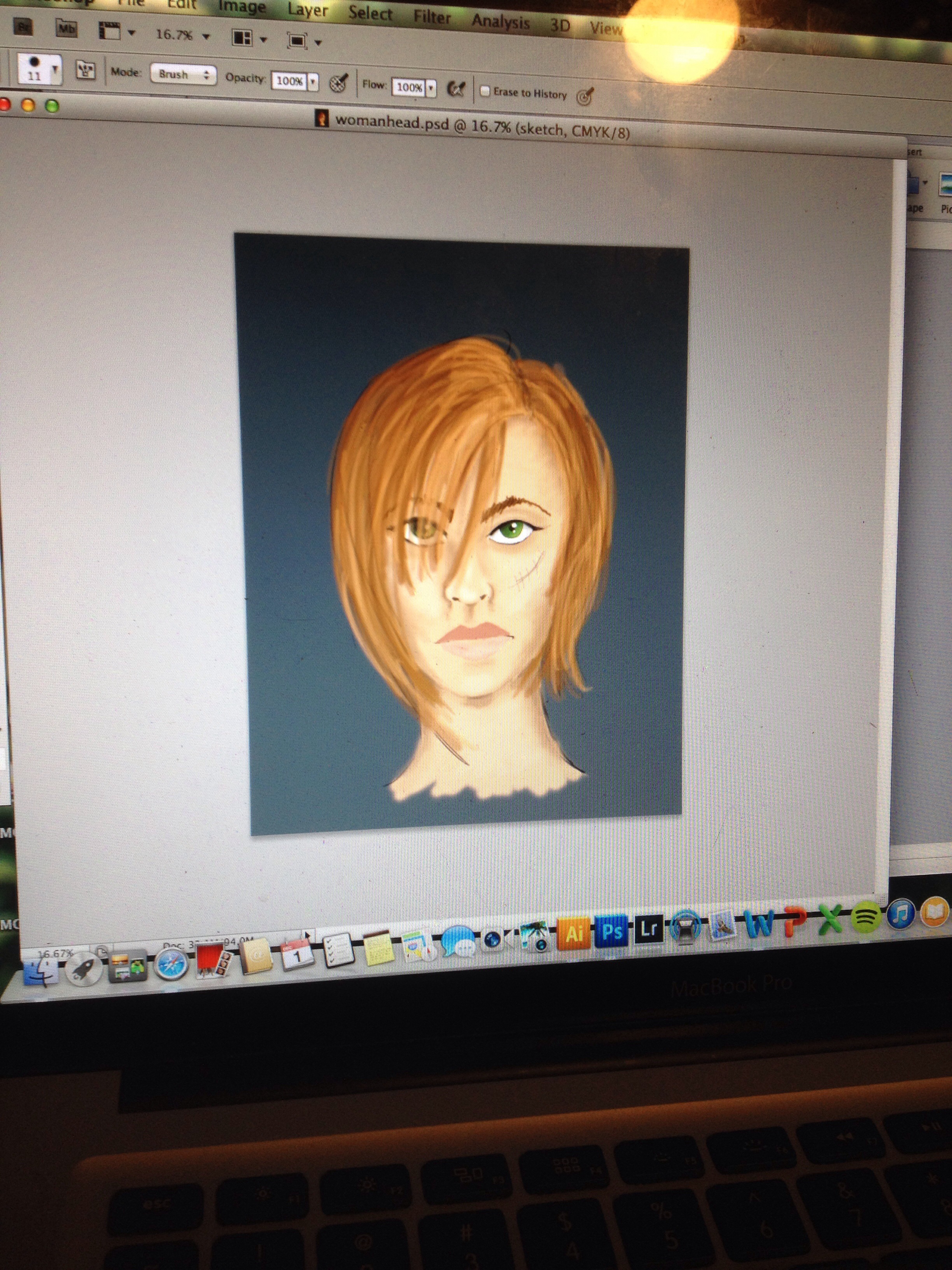The width and height of the screenshot is (952, 1270).
Task: Click tablet pressure for opacity icon
Action: point(339,84)
